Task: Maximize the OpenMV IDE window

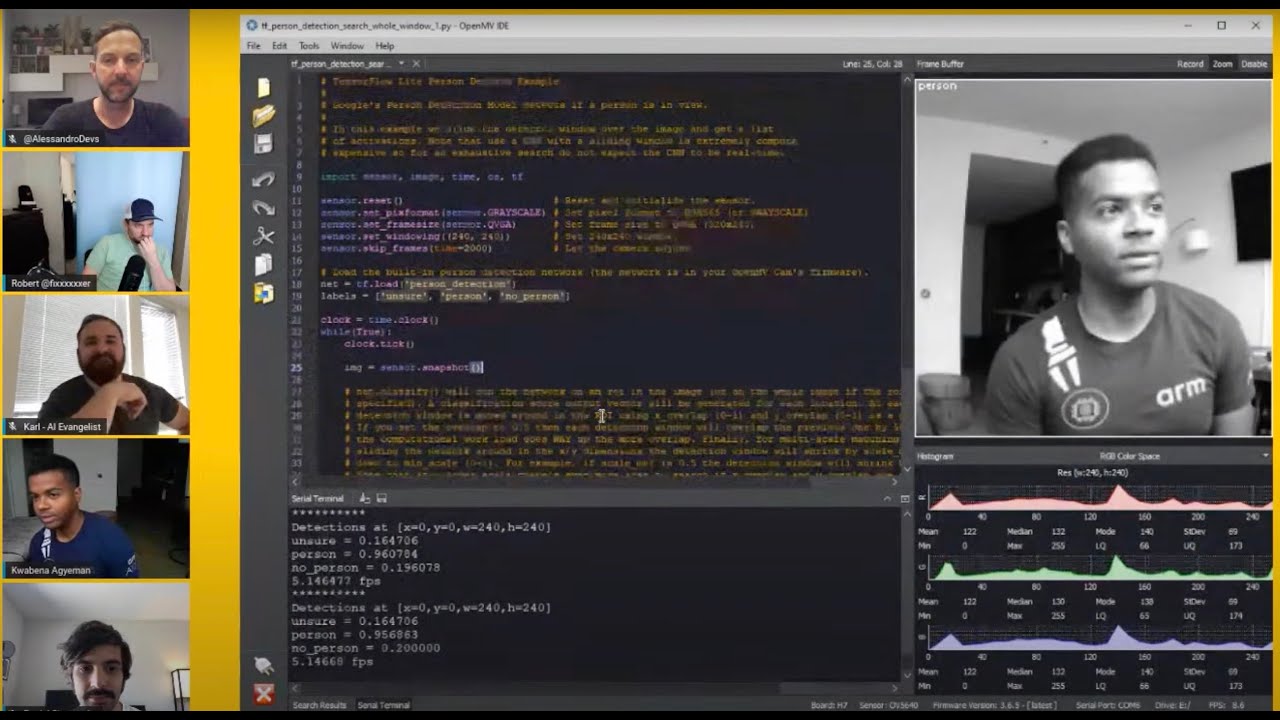Action: pyautogui.click(x=1221, y=25)
